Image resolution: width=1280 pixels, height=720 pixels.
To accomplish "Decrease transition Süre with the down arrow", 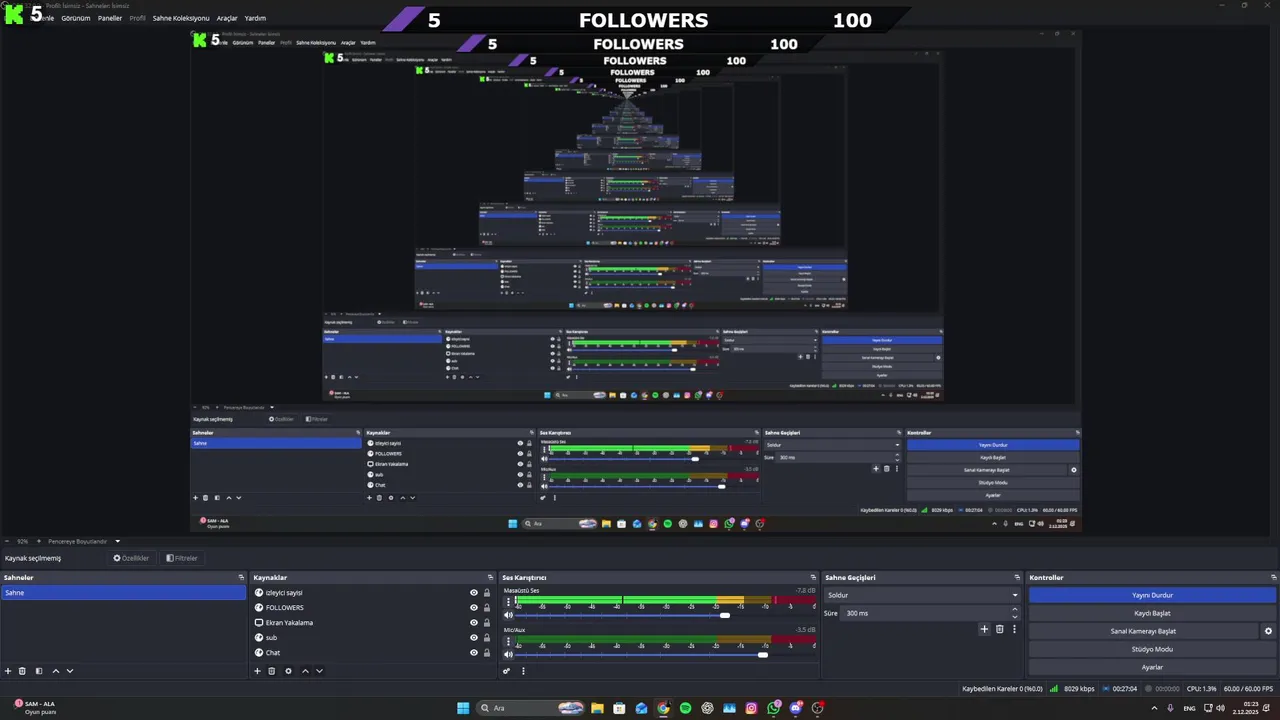I will click(1014, 616).
